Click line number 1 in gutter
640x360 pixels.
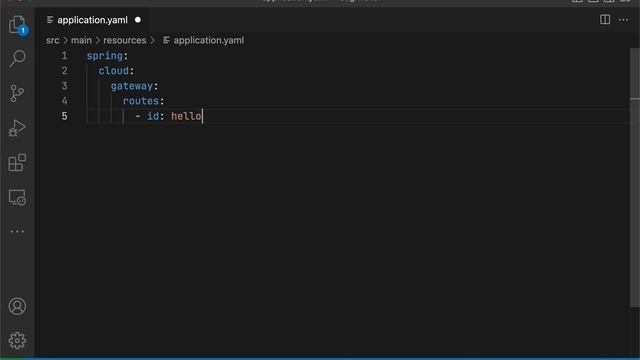click(64, 56)
